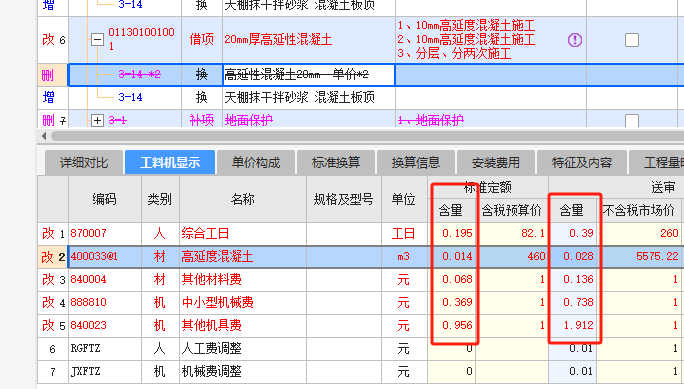The image size is (684, 389).
Task: Click the 20mm厚高延性混凝土 item name
Action: click(x=278, y=40)
